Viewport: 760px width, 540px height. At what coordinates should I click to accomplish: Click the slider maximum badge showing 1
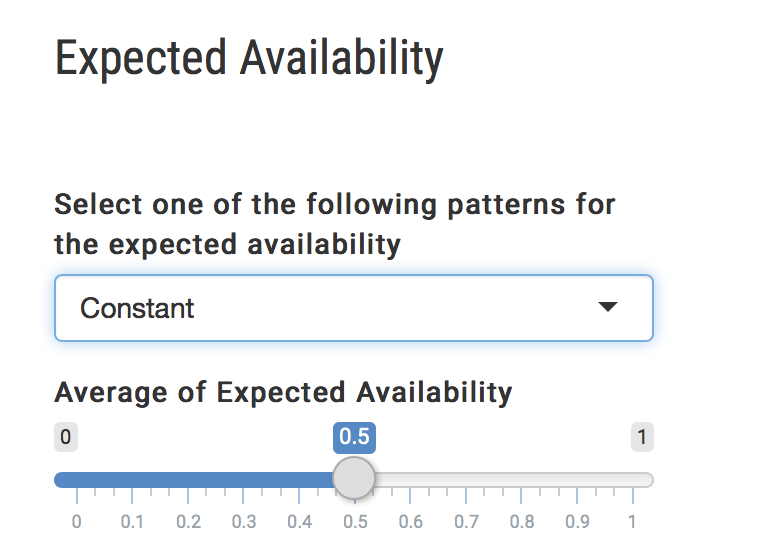[x=642, y=437]
